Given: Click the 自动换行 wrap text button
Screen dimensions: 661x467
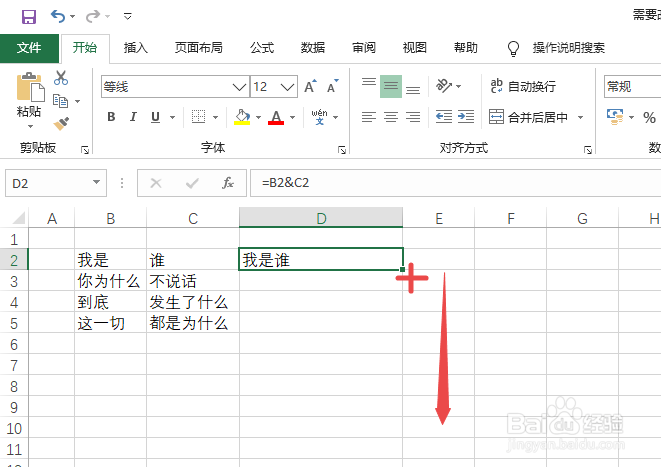Looking at the screenshot, I should click(523, 86).
